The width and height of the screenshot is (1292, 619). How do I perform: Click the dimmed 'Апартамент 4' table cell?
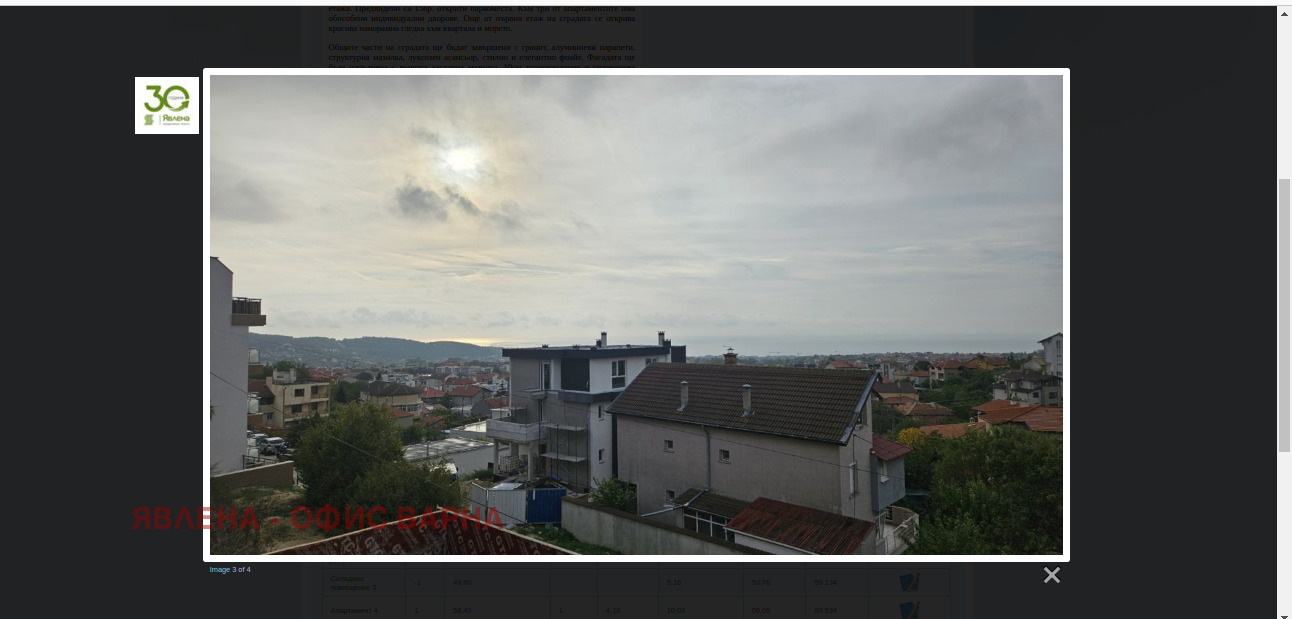(x=352, y=609)
